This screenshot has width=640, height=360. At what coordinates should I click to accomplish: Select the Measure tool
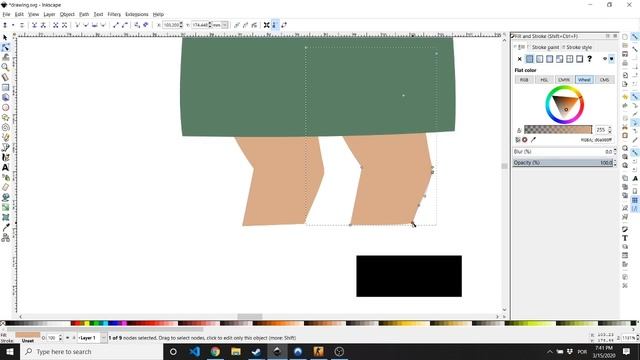(x=5, y=77)
